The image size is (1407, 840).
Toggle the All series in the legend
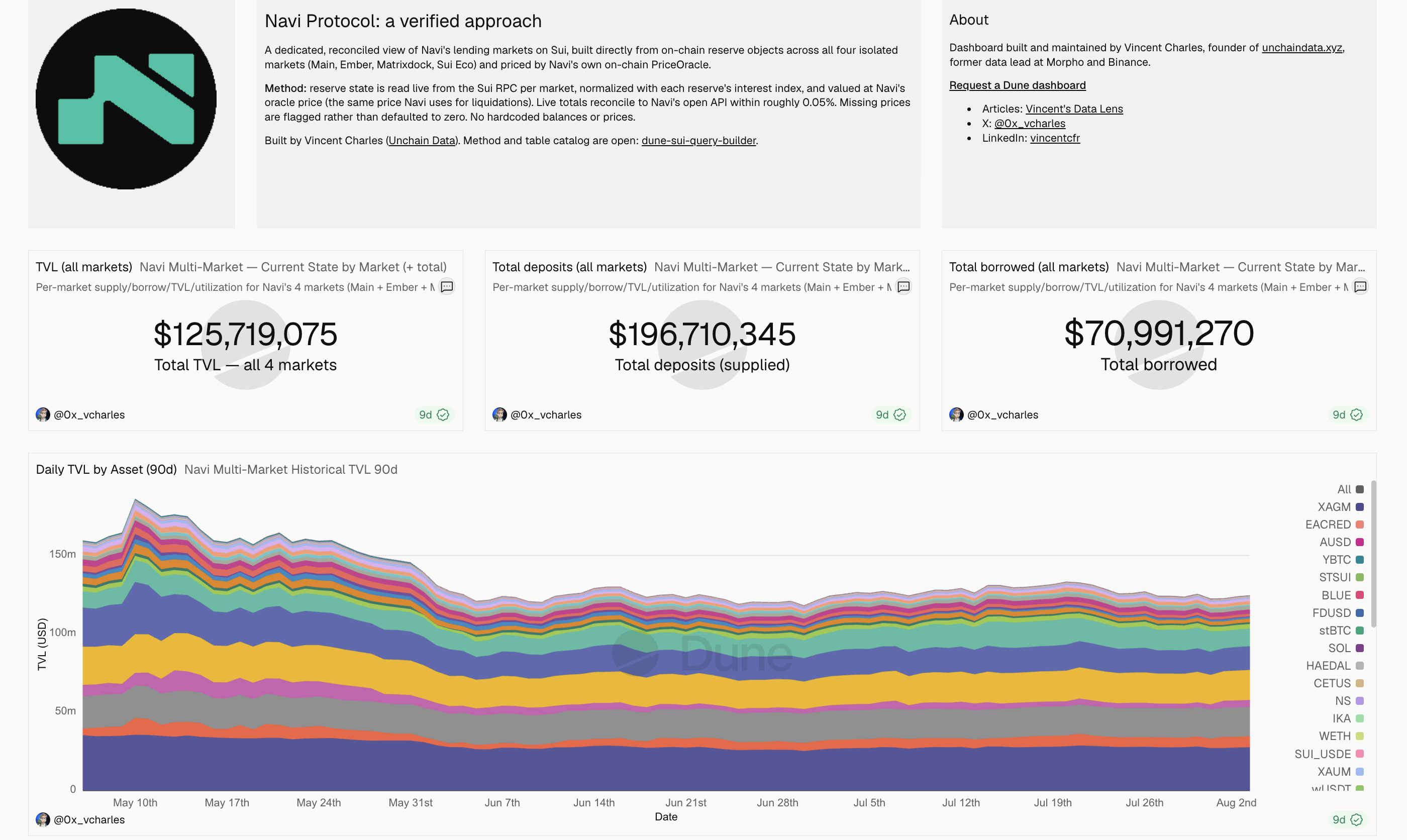1350,490
